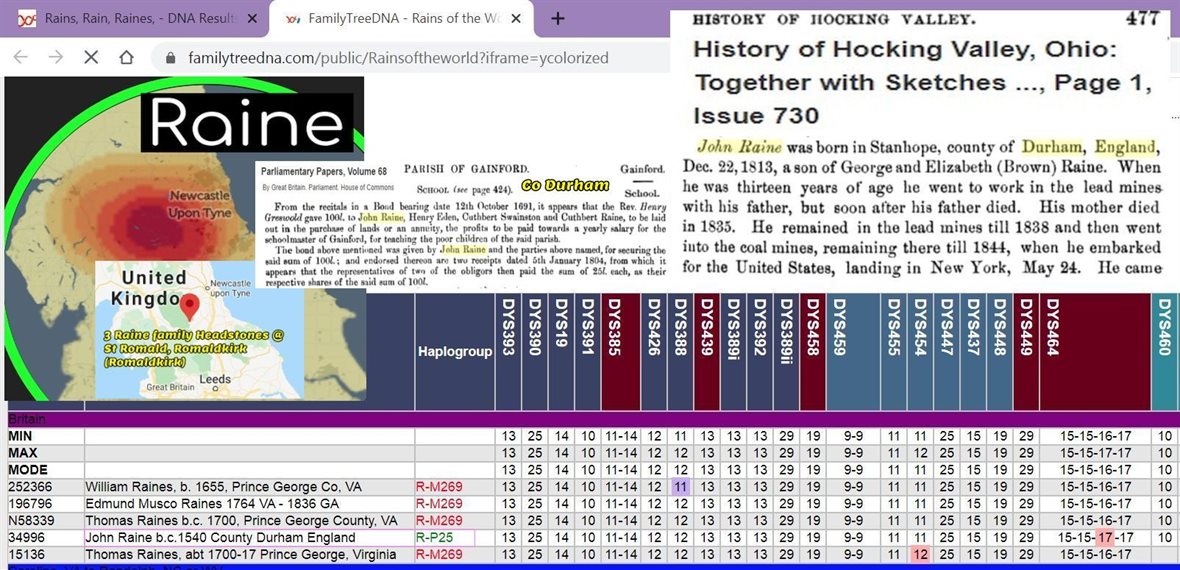Image resolution: width=1180 pixels, height=570 pixels.
Task: Click the DYS389ii column header
Action: click(x=786, y=352)
